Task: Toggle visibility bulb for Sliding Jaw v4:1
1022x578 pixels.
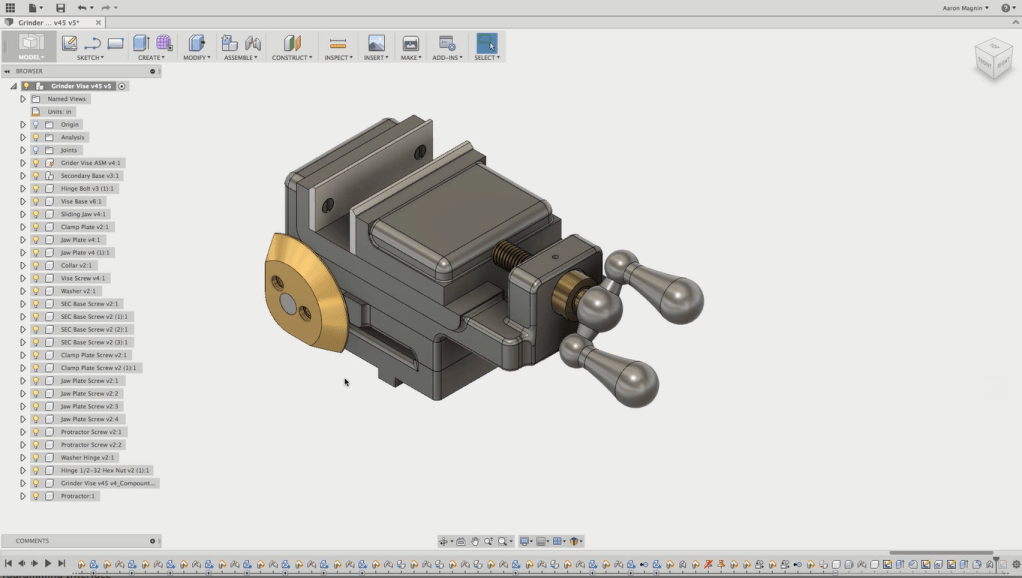Action: 36,214
